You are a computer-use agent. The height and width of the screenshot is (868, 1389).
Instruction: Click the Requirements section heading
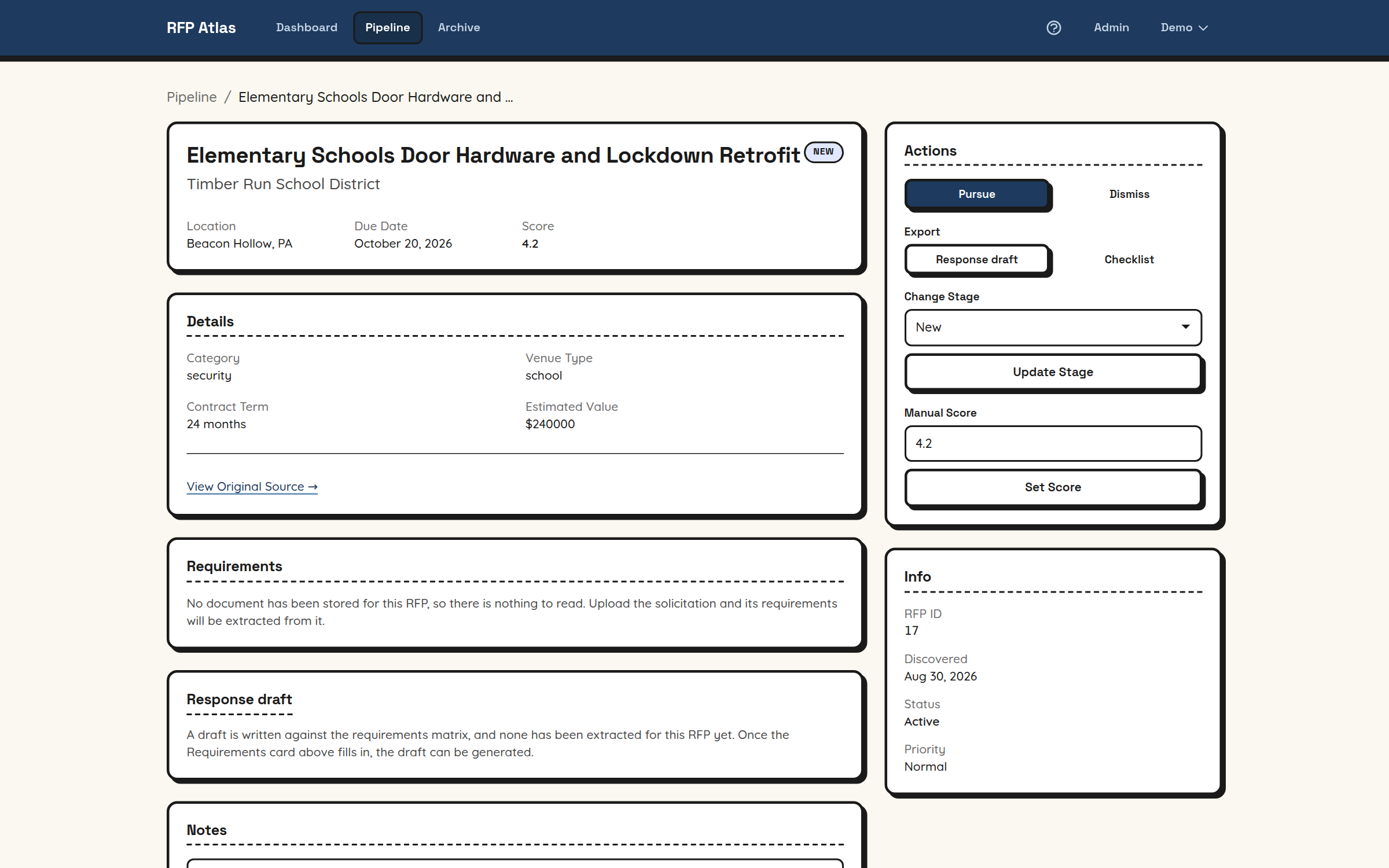[234, 567]
